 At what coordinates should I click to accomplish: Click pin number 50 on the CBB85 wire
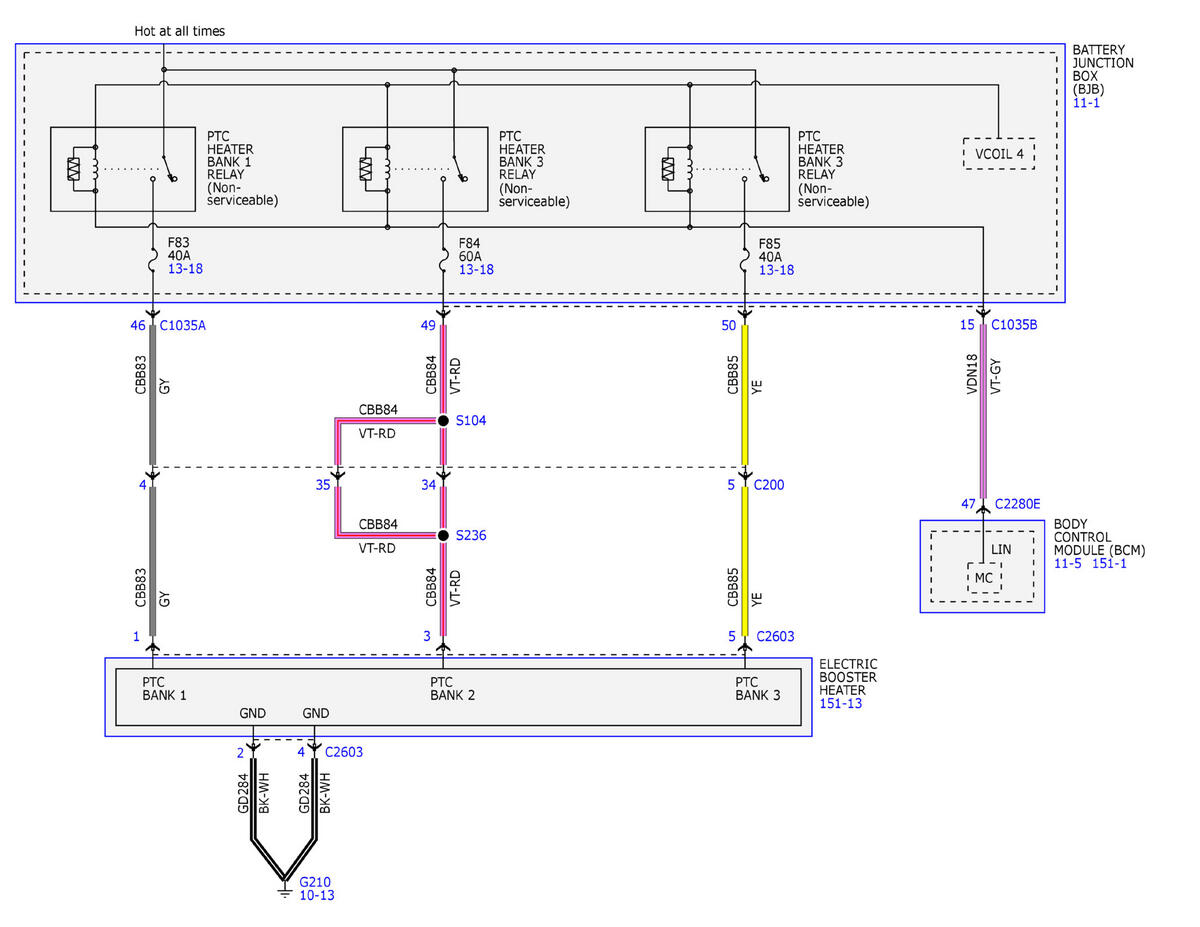pyautogui.click(x=729, y=326)
